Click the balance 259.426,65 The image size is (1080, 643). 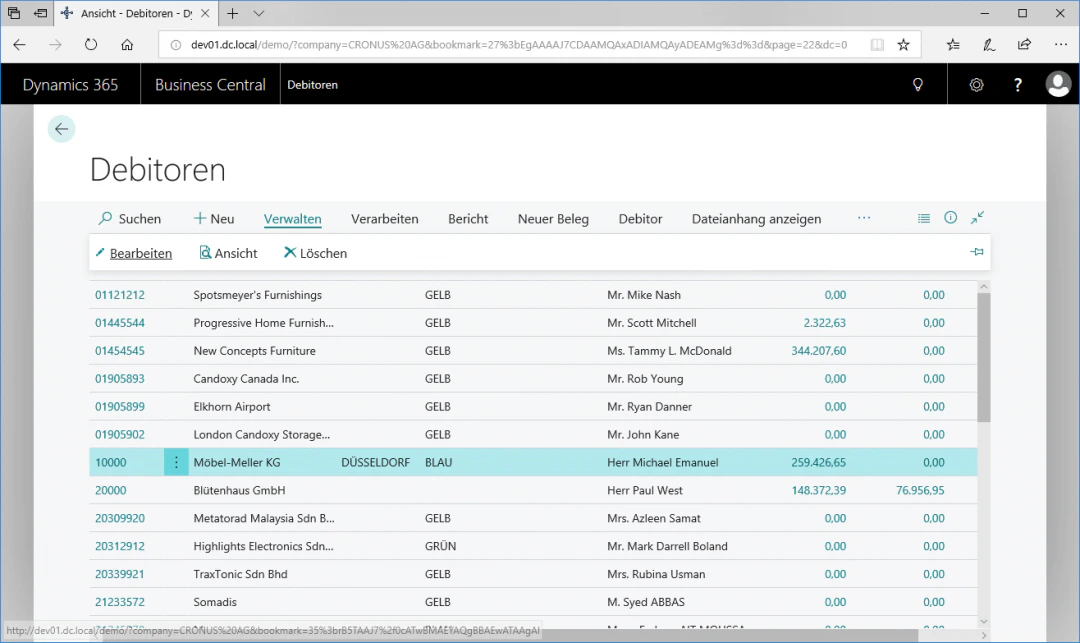pos(818,463)
